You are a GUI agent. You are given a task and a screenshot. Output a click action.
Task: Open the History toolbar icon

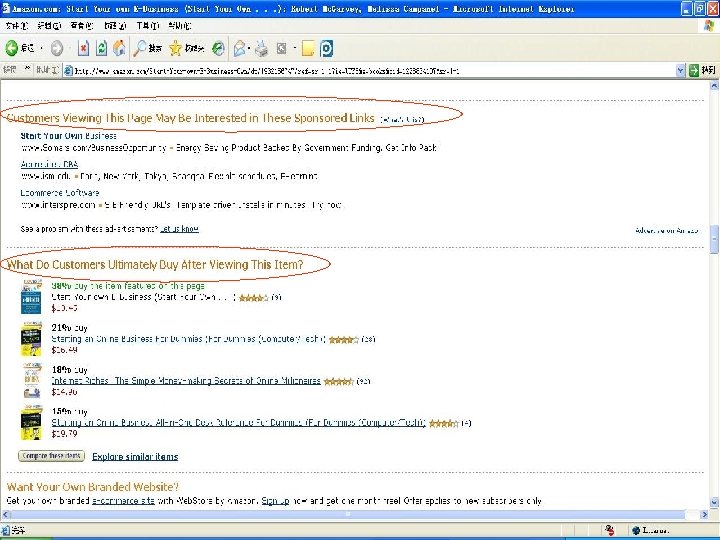coord(218,48)
